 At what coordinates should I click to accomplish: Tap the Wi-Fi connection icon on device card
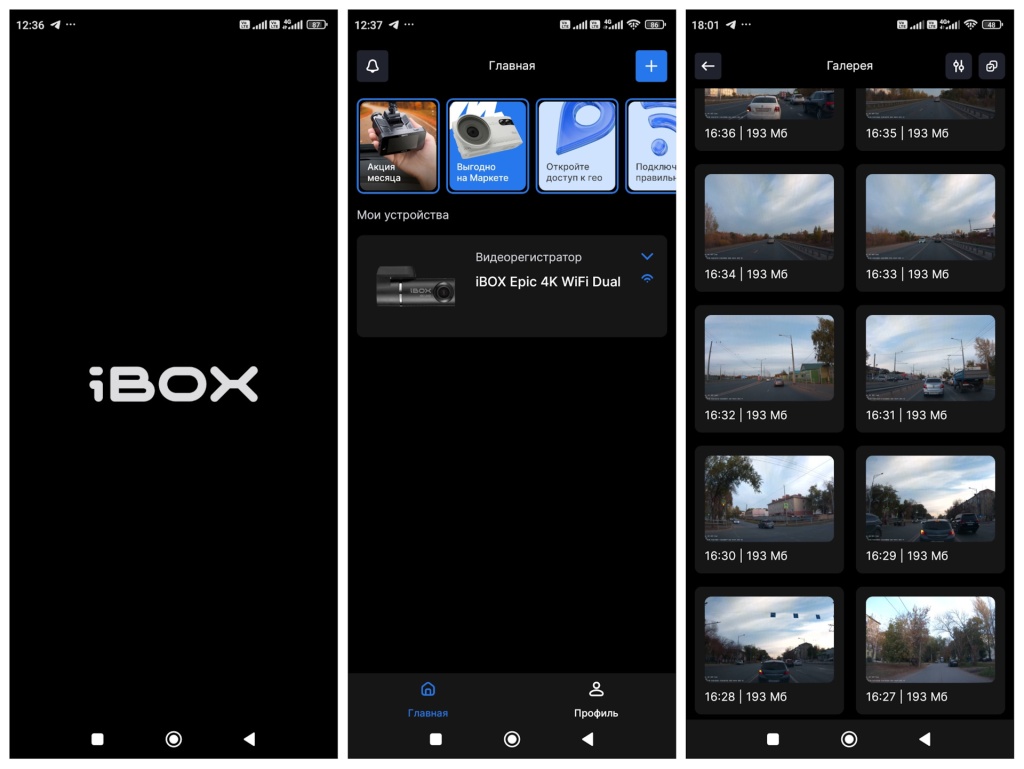tap(647, 279)
